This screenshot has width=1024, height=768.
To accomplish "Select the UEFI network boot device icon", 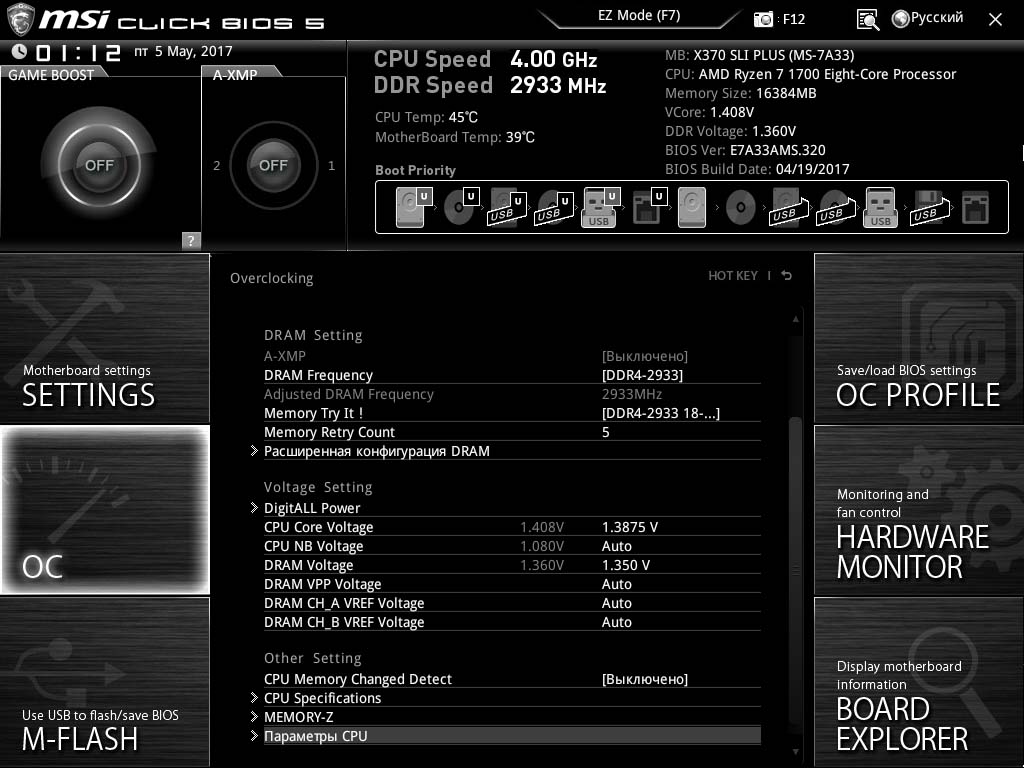I will pos(648,207).
